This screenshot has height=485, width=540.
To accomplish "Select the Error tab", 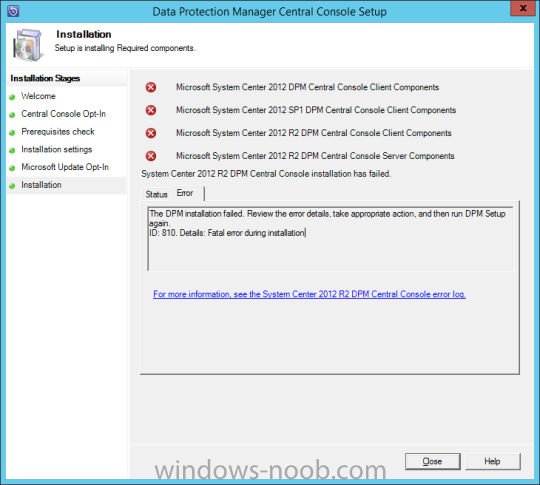I will (x=187, y=193).
